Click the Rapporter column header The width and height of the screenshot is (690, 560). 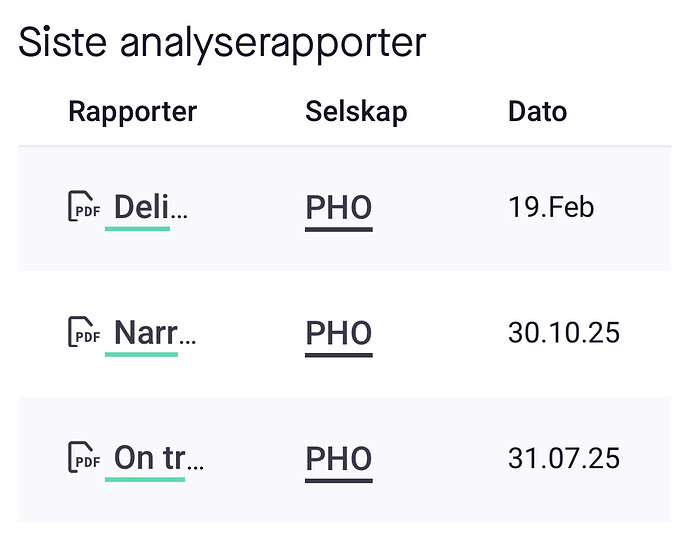pyautogui.click(x=132, y=111)
